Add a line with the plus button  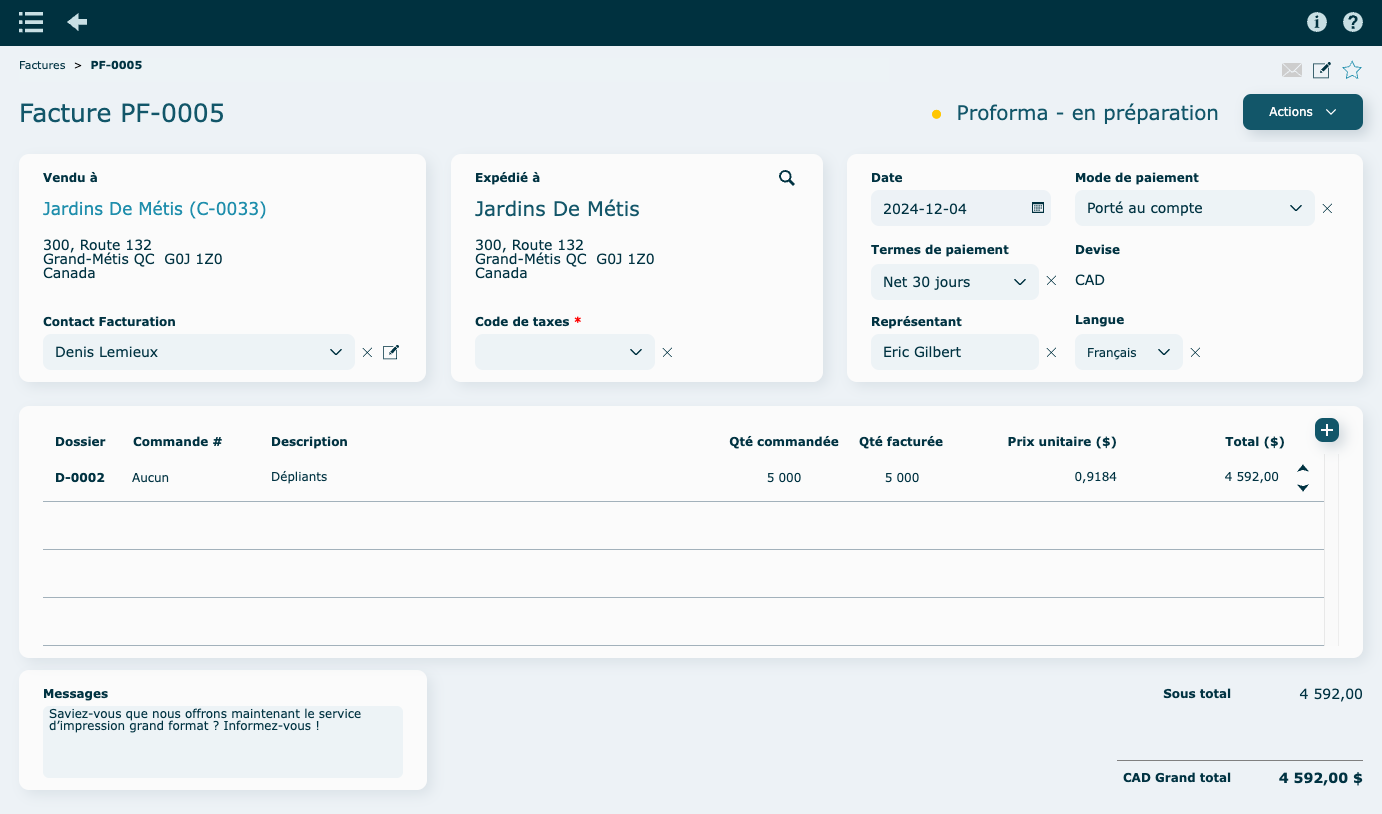tap(1326, 430)
